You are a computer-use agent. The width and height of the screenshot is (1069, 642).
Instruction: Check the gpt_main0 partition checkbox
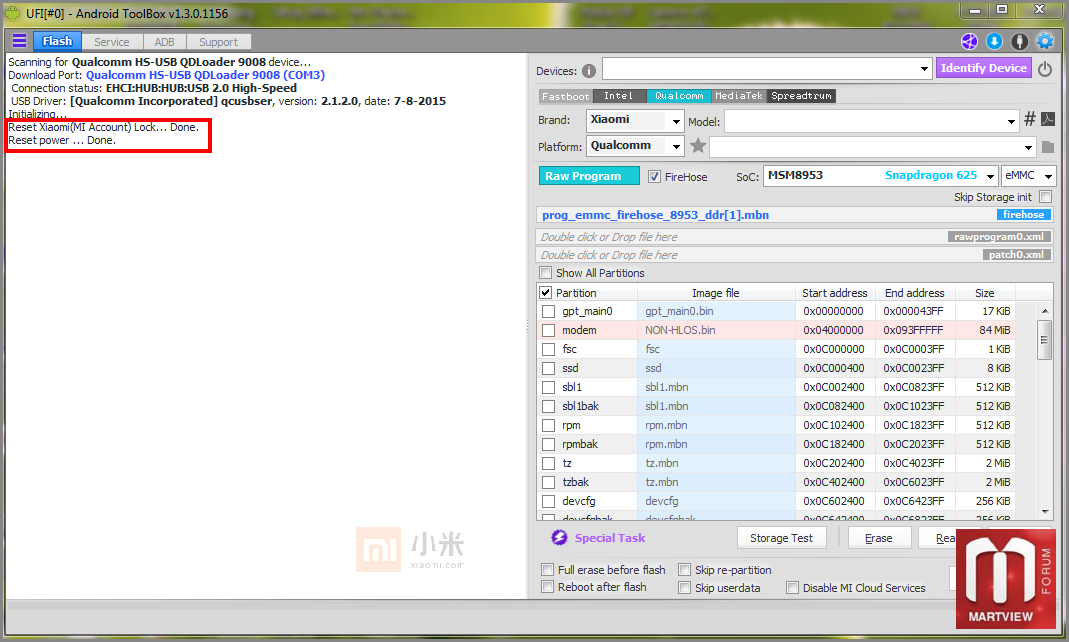coord(549,311)
